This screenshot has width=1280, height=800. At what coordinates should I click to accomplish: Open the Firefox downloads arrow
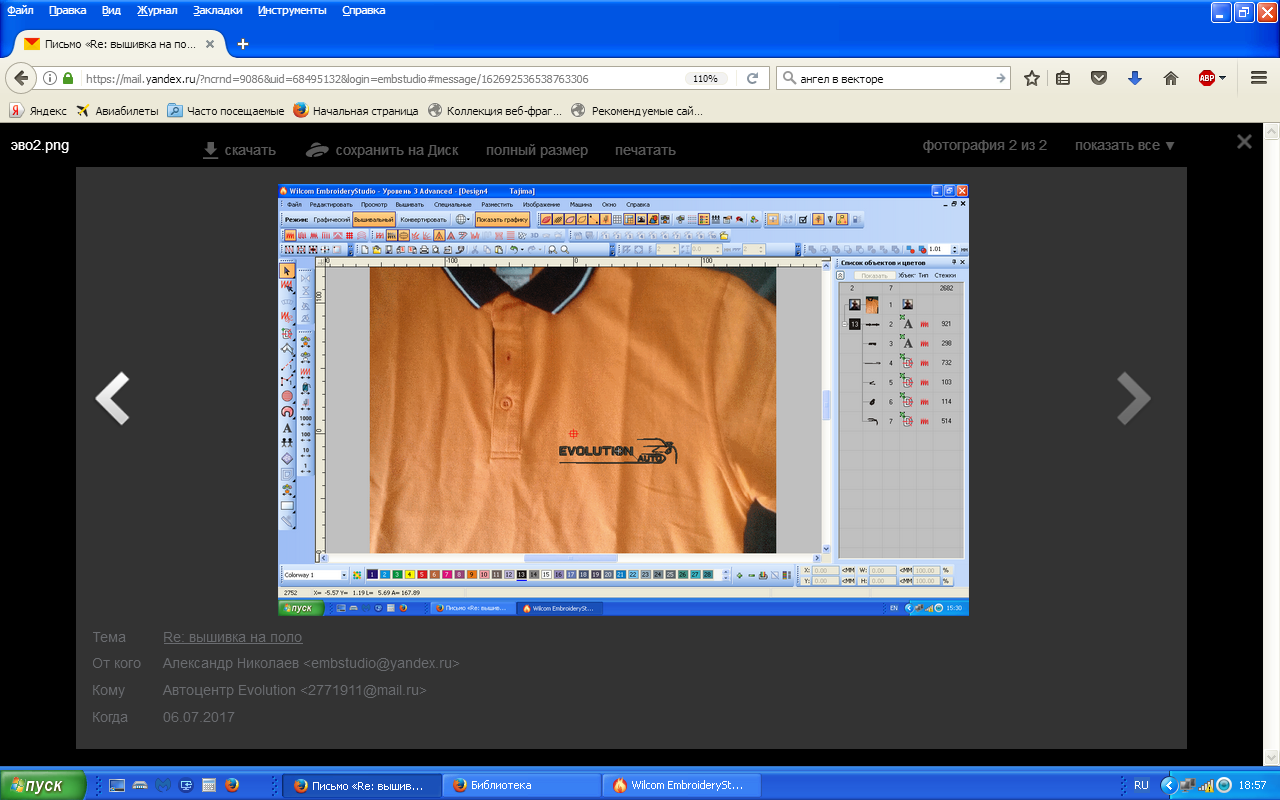tap(1135, 79)
